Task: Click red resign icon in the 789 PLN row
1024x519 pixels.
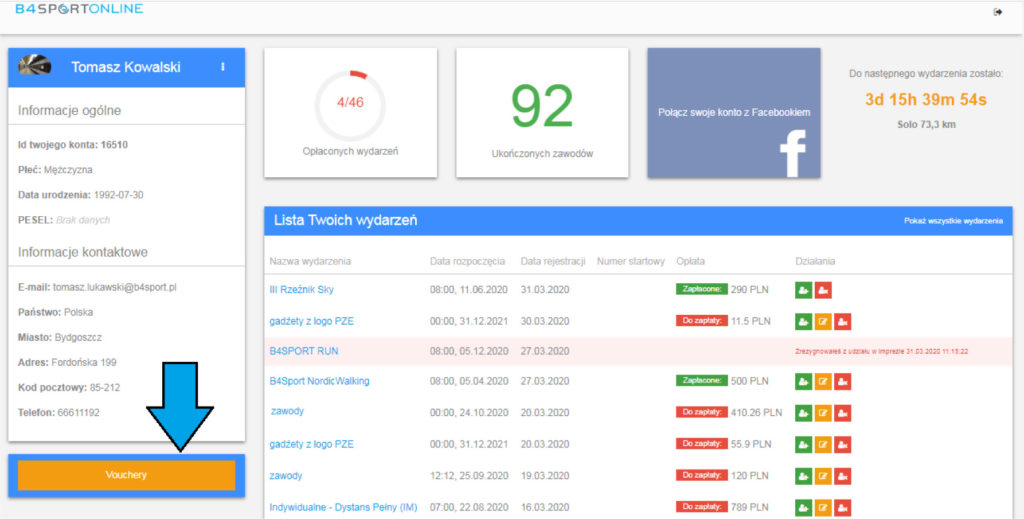Action: tap(842, 507)
